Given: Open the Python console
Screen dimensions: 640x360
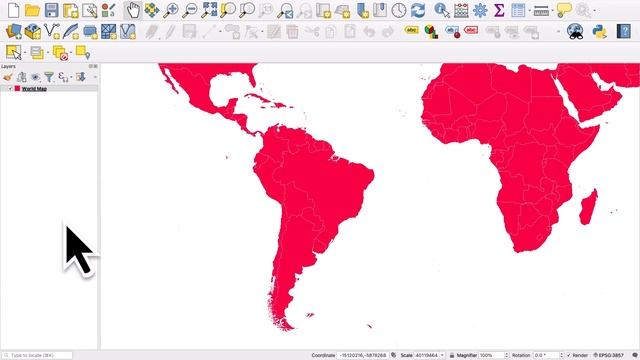Looking at the screenshot, I should 599,31.
